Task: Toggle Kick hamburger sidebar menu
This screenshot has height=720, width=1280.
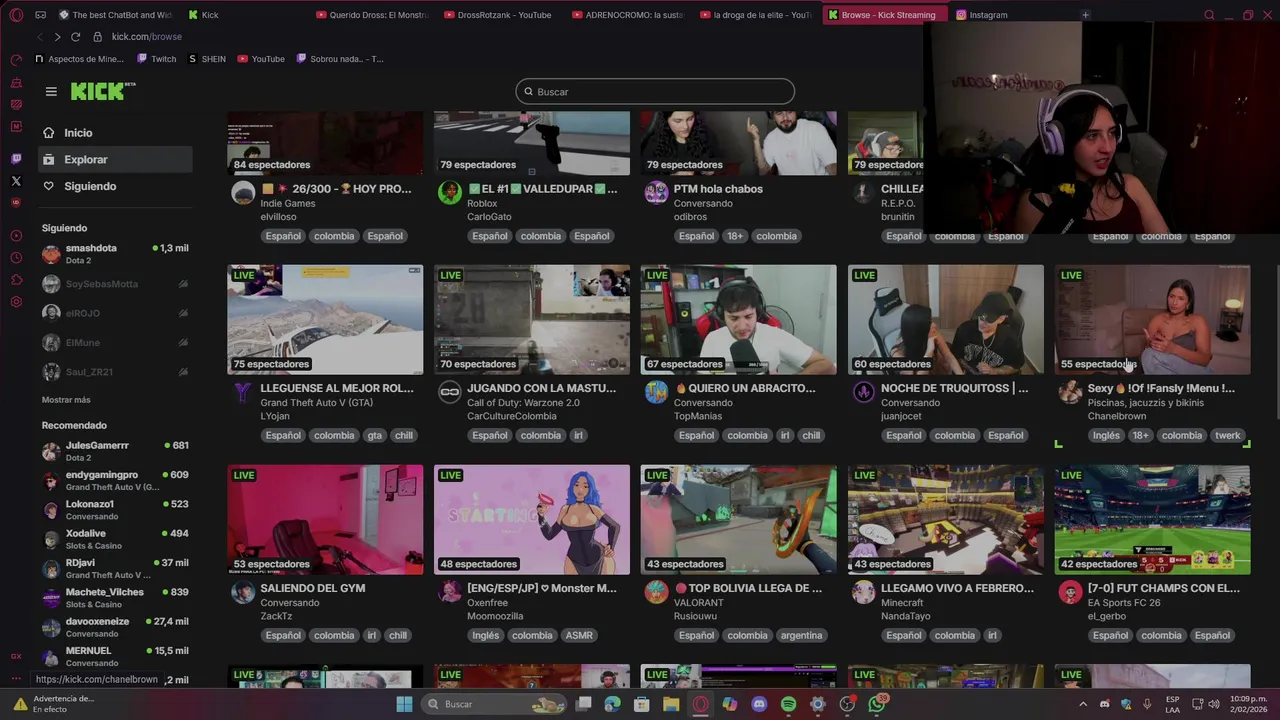Action: click(x=51, y=91)
